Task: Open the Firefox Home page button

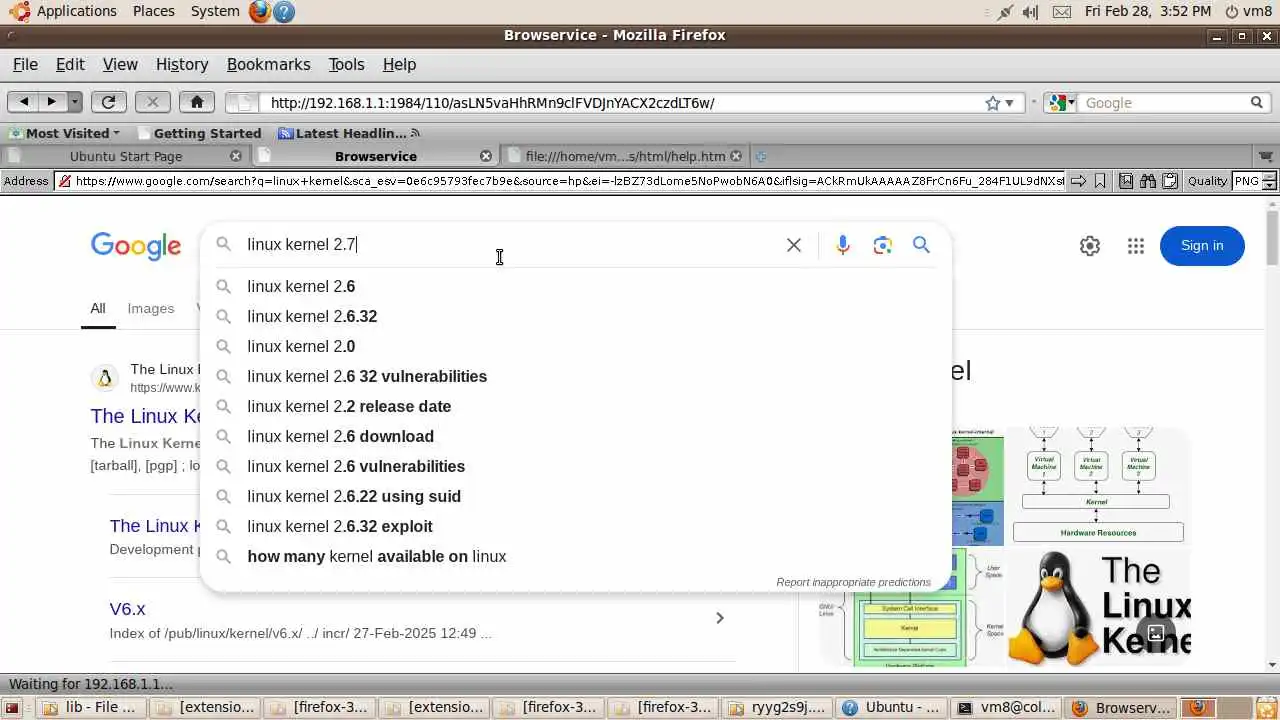Action: point(196,102)
